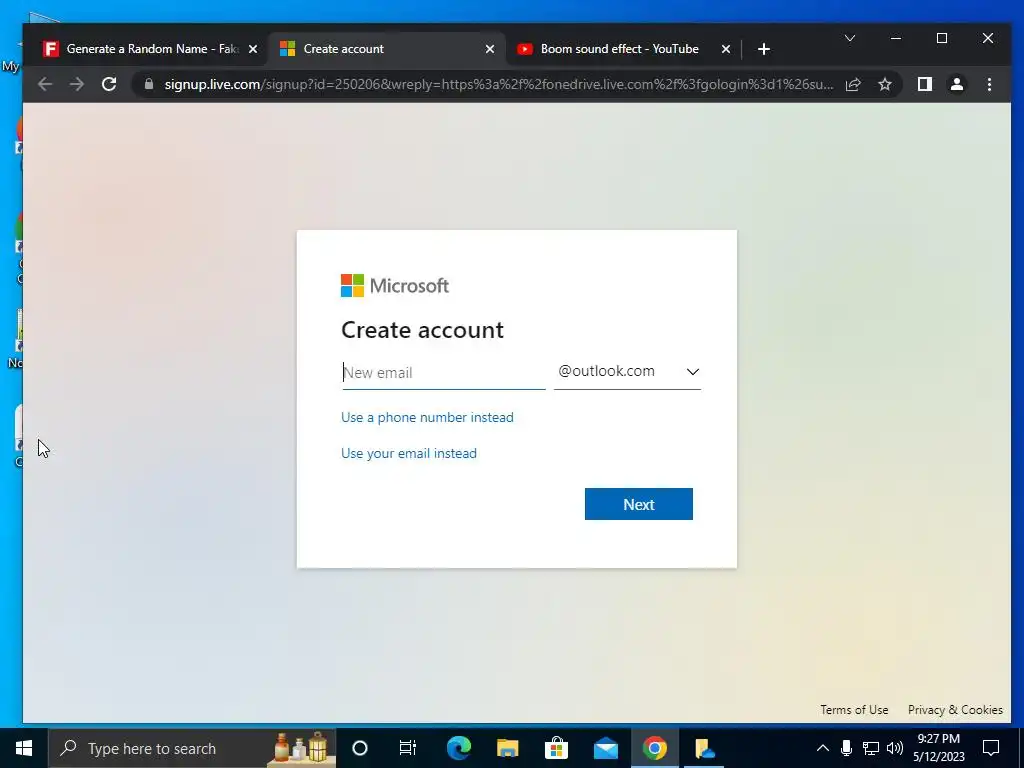The height and width of the screenshot is (768, 1024).
Task: Share this page icon in address bar
Action: (853, 84)
